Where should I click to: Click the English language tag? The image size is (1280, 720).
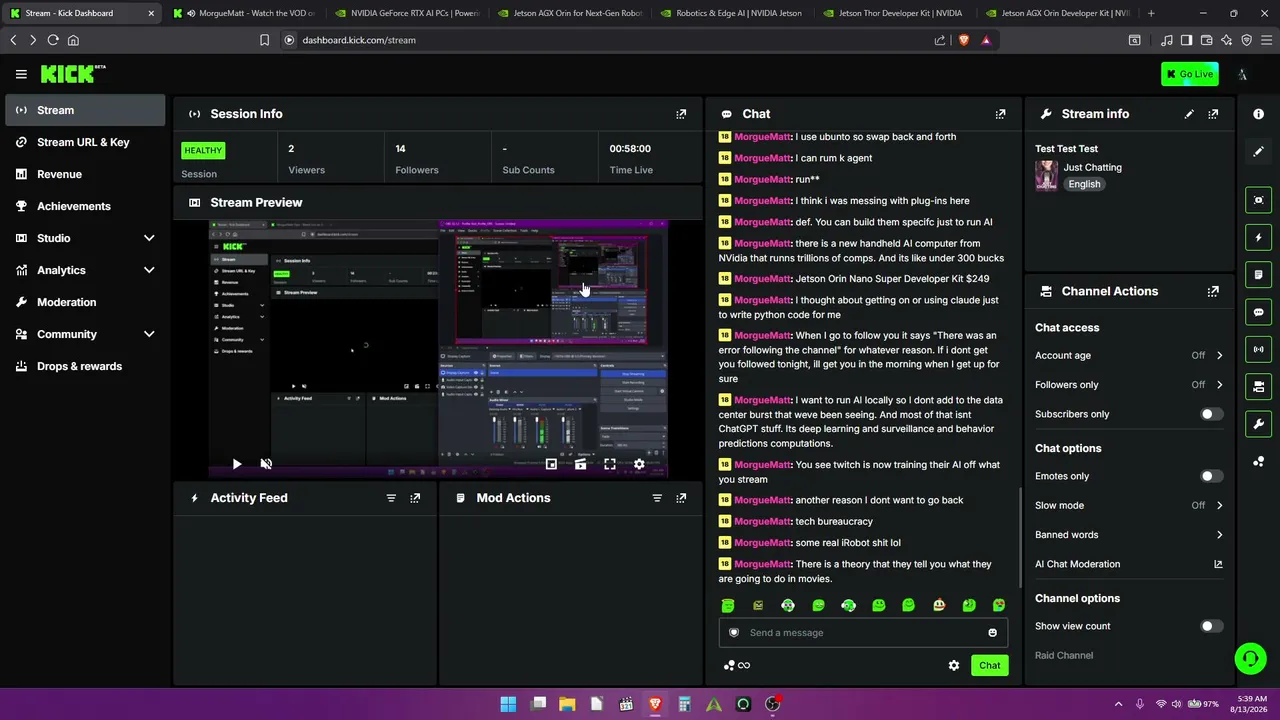click(x=1084, y=184)
